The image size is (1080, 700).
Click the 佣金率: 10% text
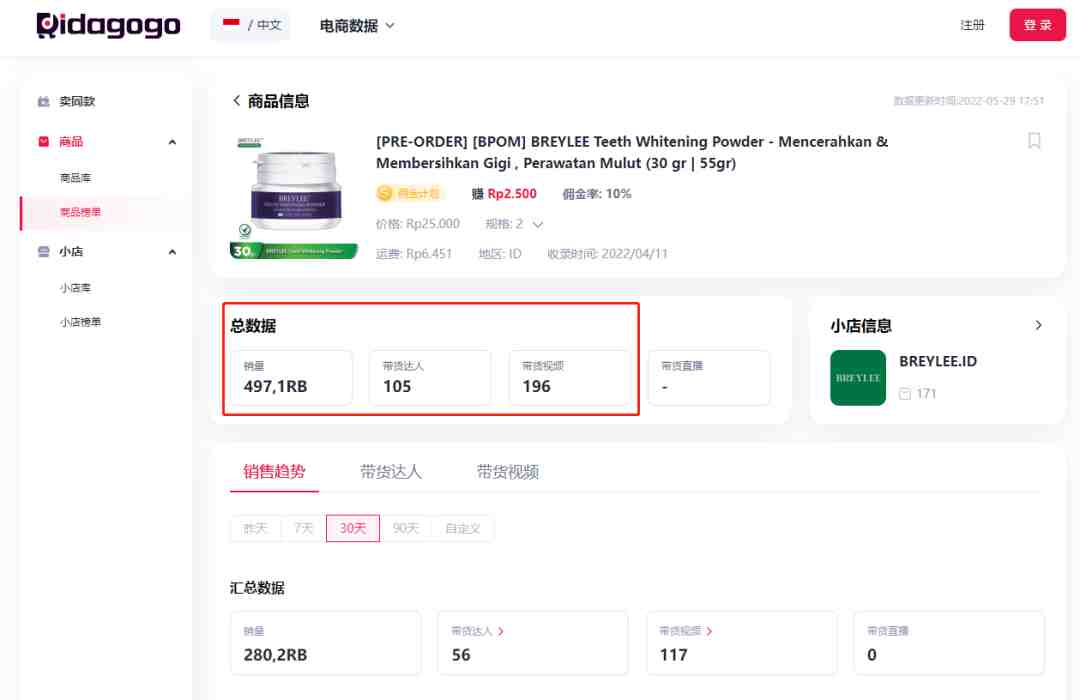(596, 194)
